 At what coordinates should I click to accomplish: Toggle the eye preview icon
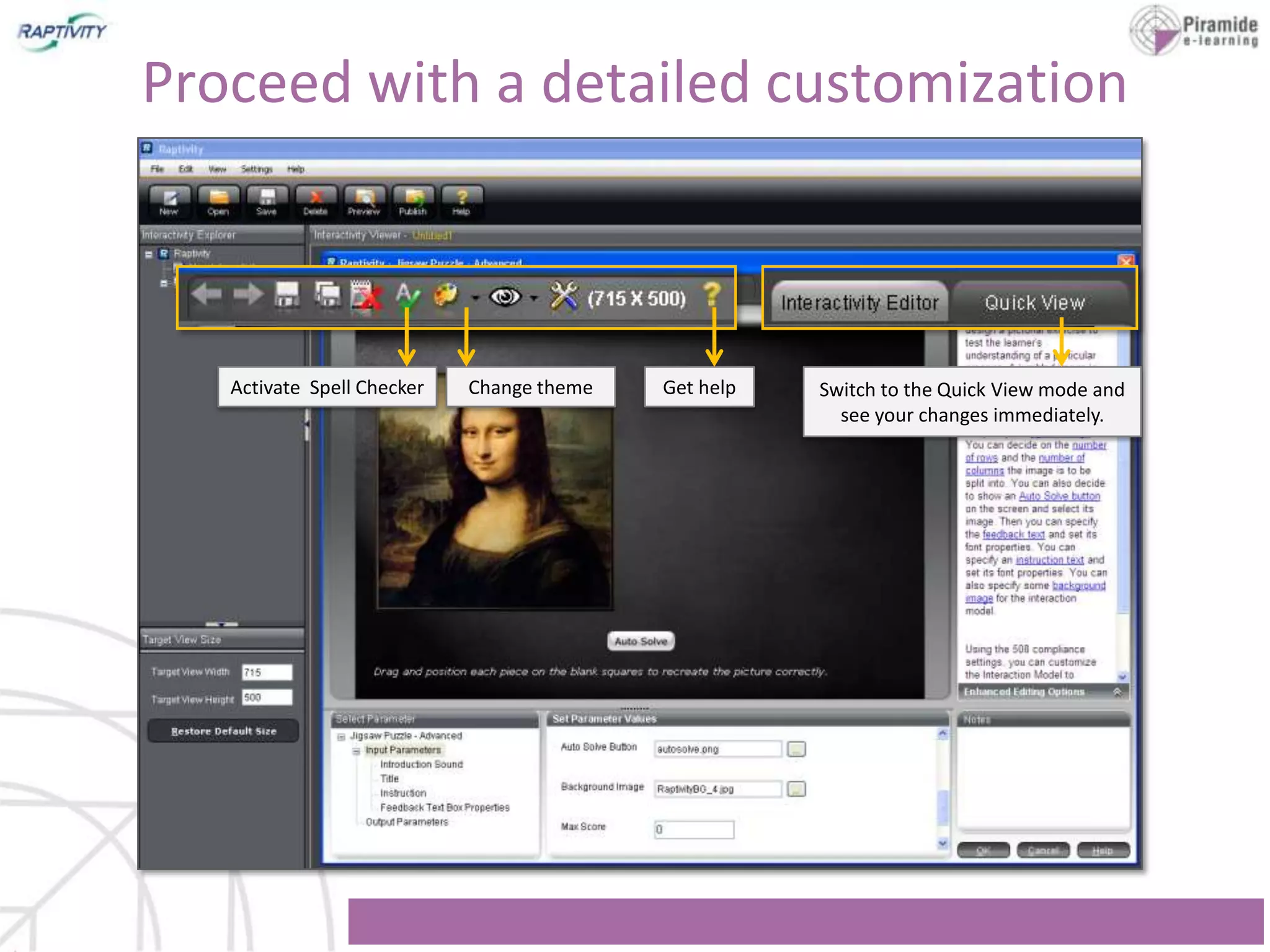coord(505,297)
